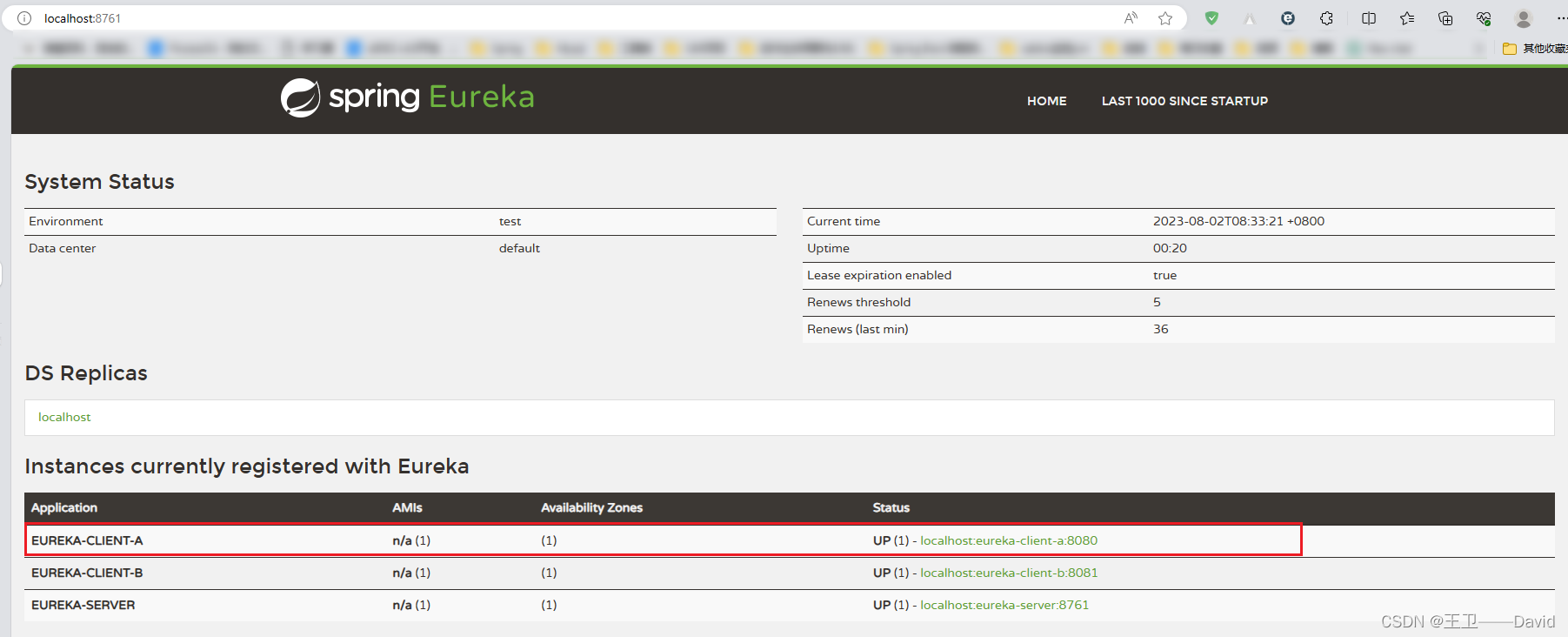Click the site information icon in address bar
This screenshot has width=1568, height=637.
(24, 18)
